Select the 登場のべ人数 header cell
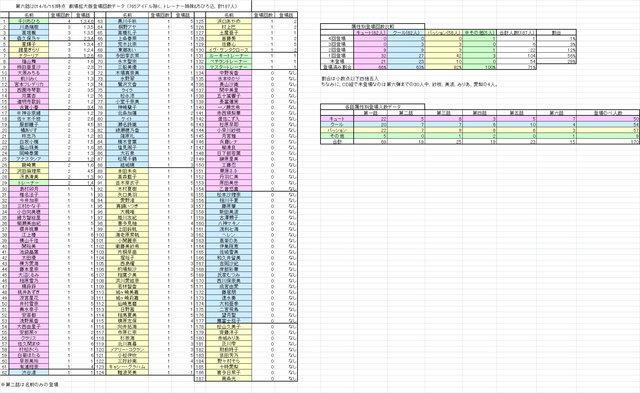 [608, 113]
